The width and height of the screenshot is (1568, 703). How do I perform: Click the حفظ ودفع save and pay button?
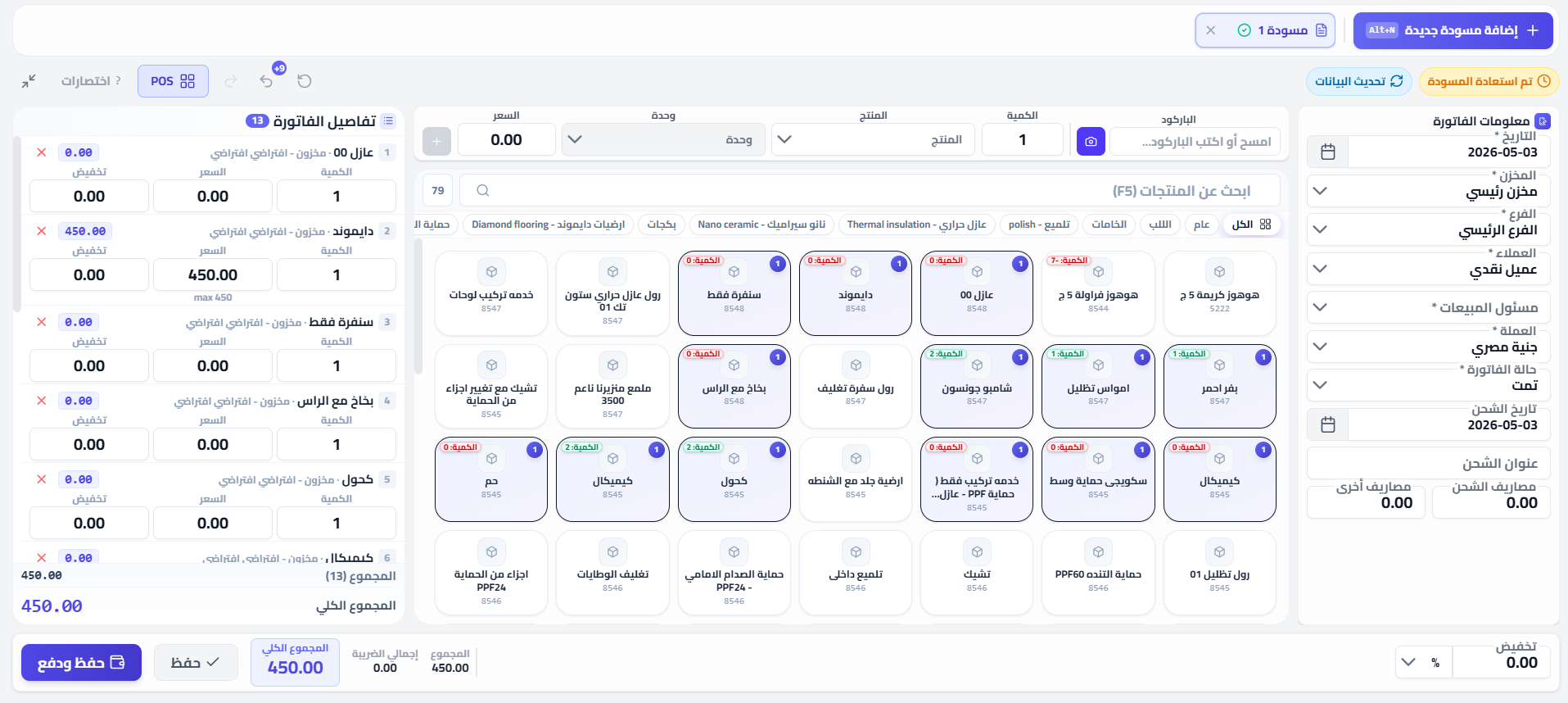pos(81,662)
